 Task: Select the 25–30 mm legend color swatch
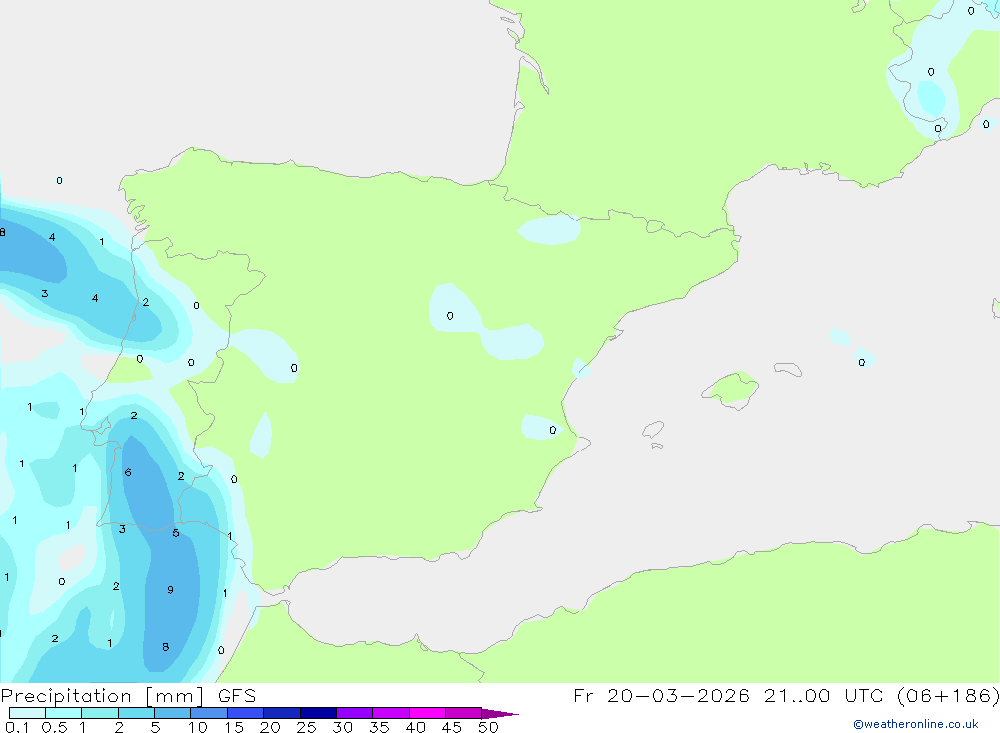tap(318, 713)
